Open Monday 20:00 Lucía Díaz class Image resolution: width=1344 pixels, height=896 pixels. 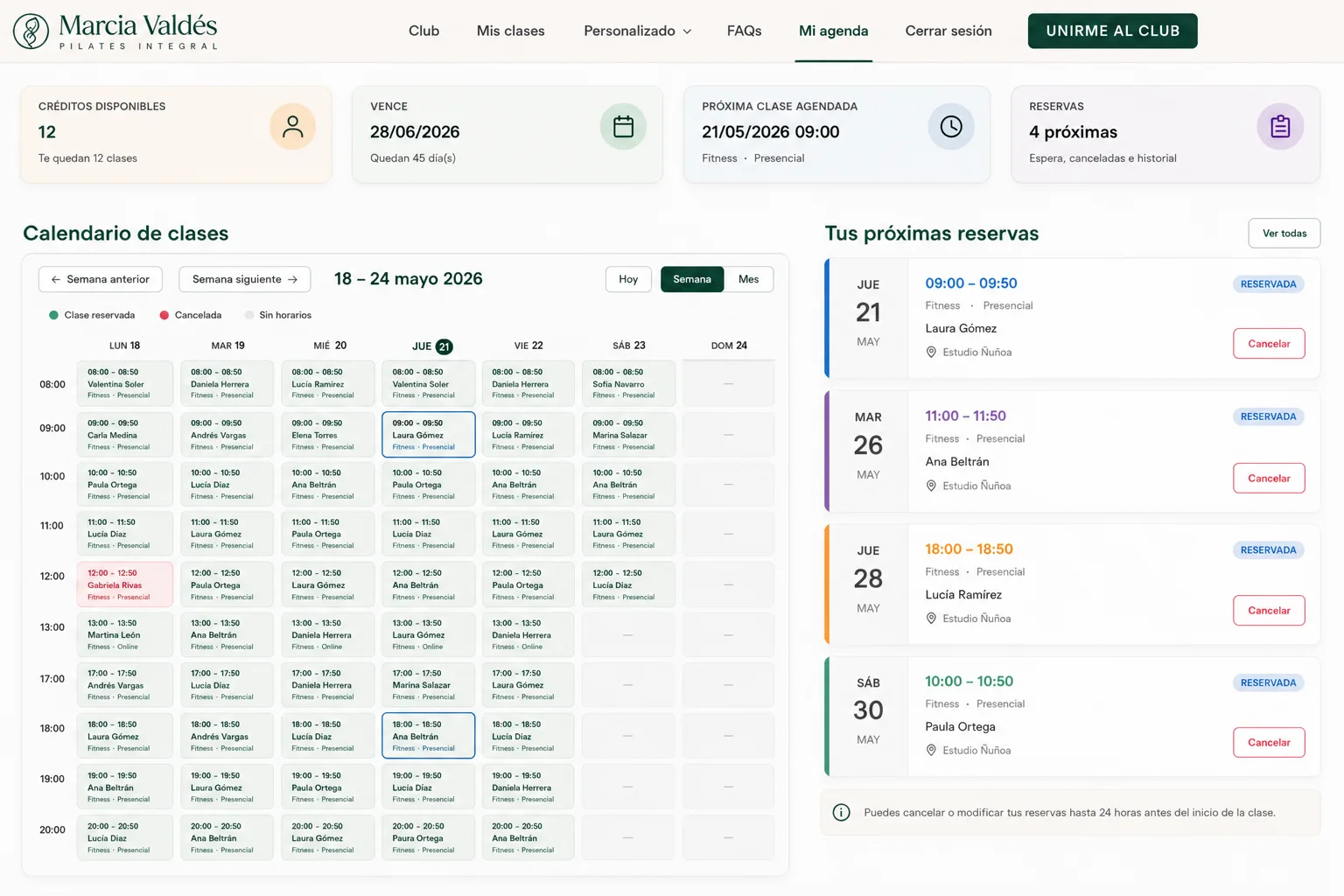[125, 837]
